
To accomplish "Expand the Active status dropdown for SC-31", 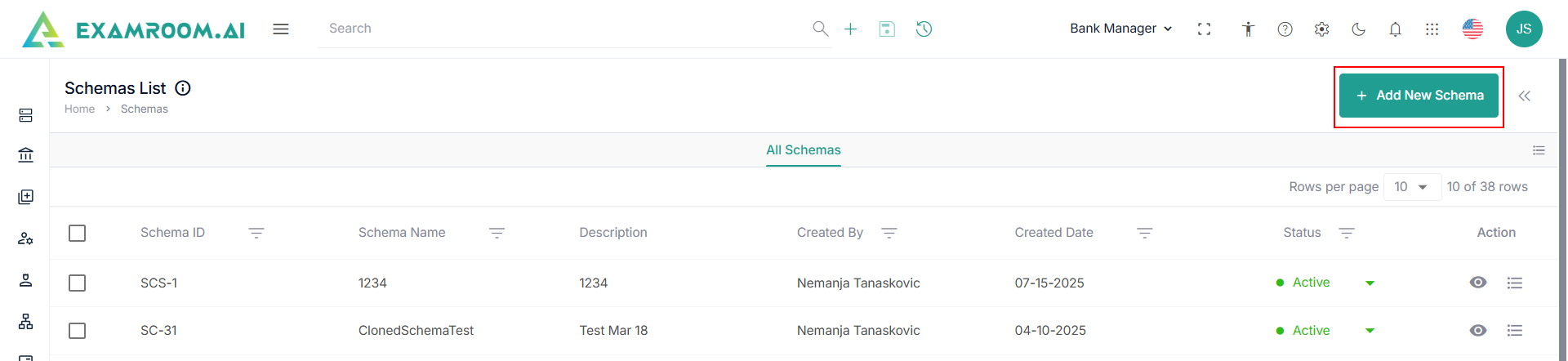I will (x=1370, y=331).
